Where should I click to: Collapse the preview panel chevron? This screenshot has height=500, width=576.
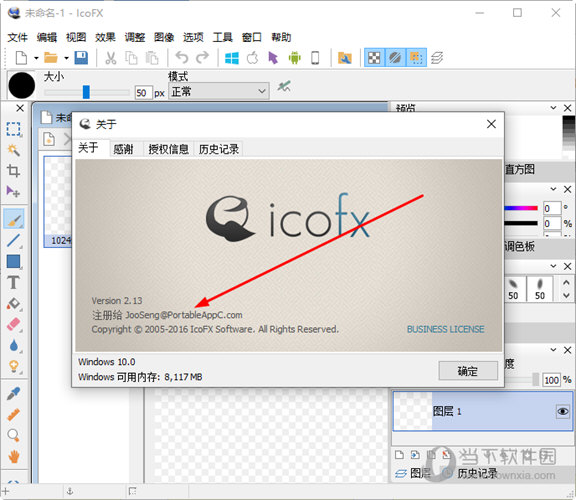[553, 108]
